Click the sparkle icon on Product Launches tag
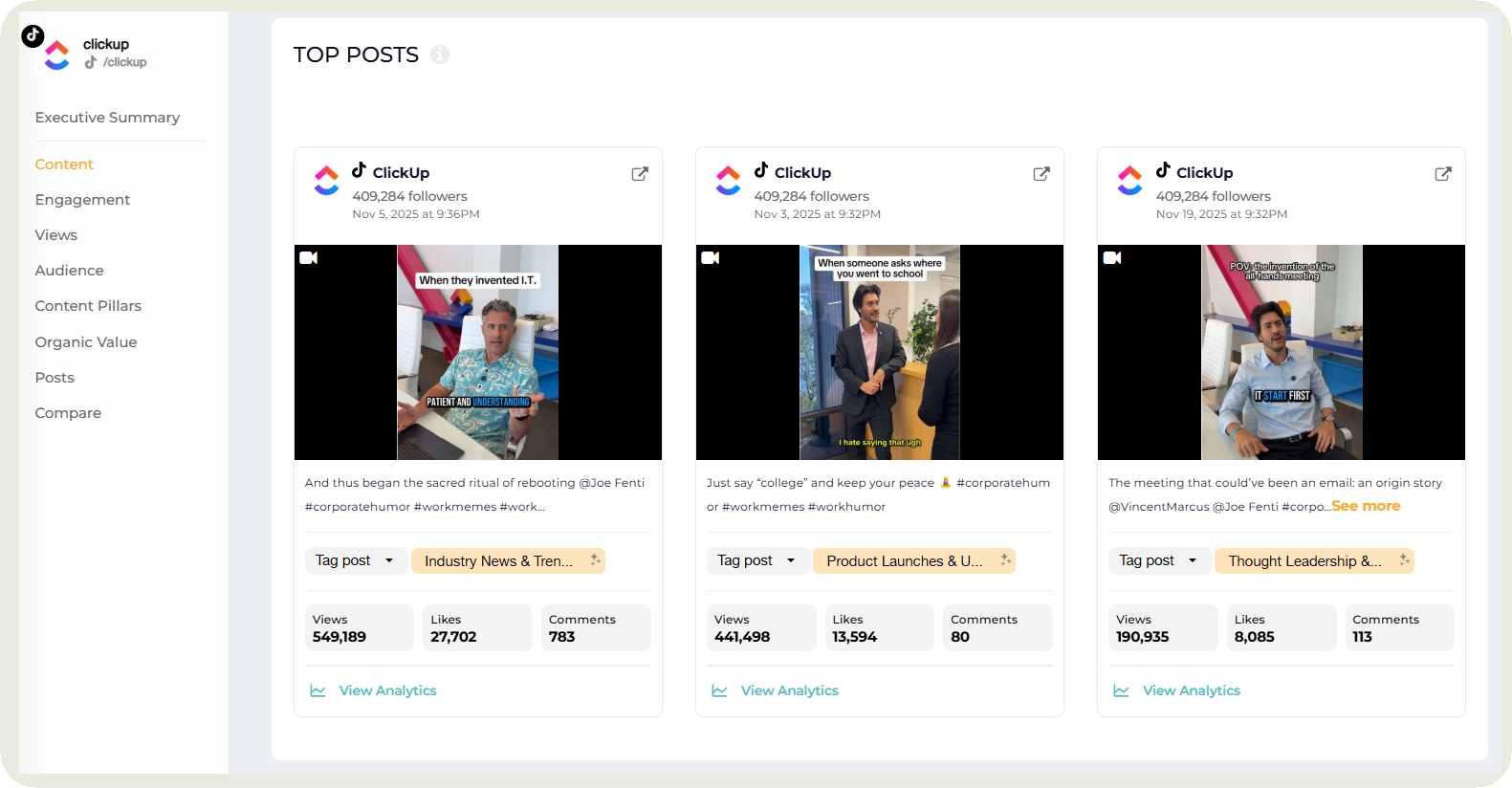The image size is (1512, 788). 1005,560
